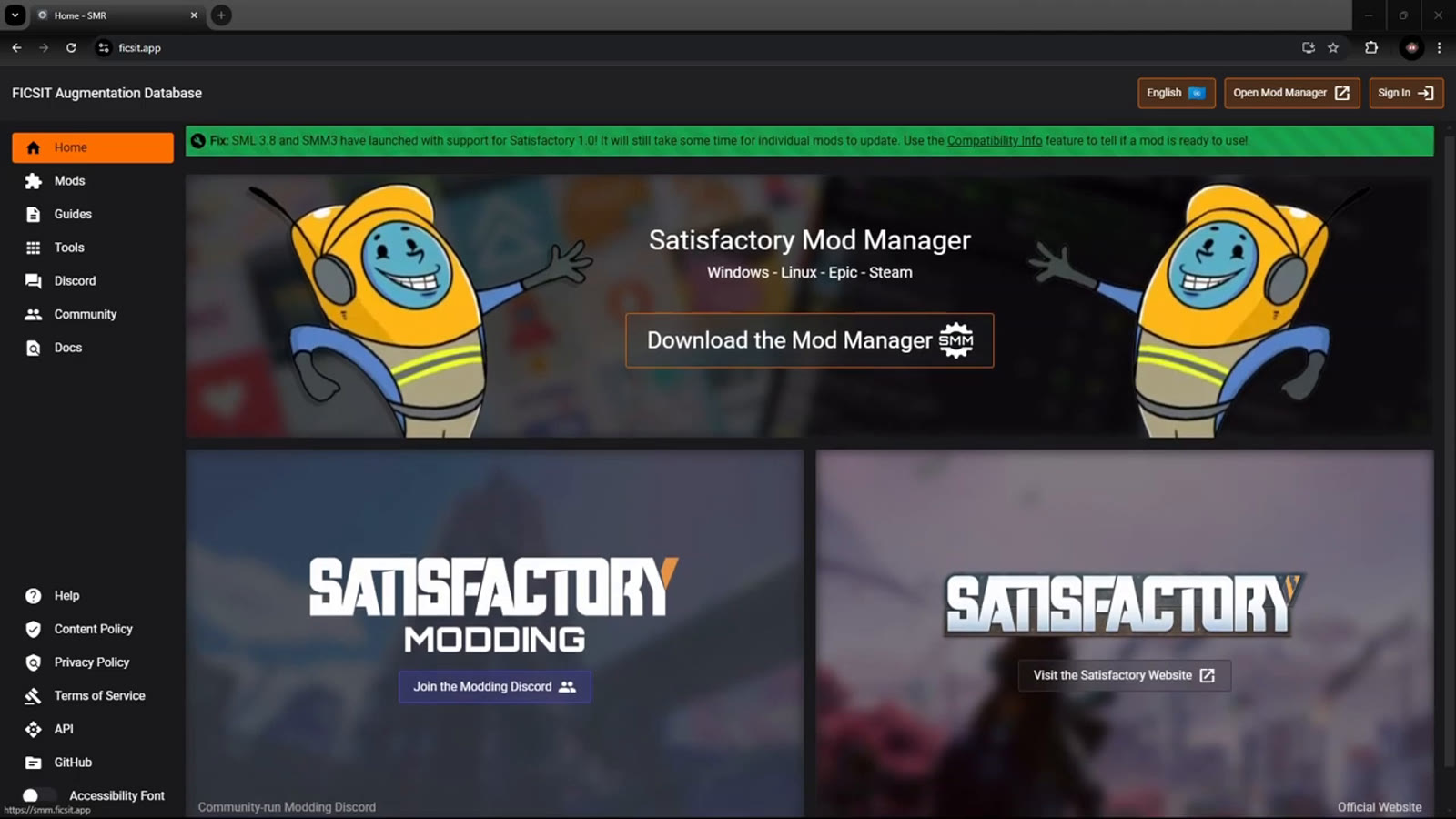
Task: Click the Help label in sidebar
Action: tap(66, 596)
